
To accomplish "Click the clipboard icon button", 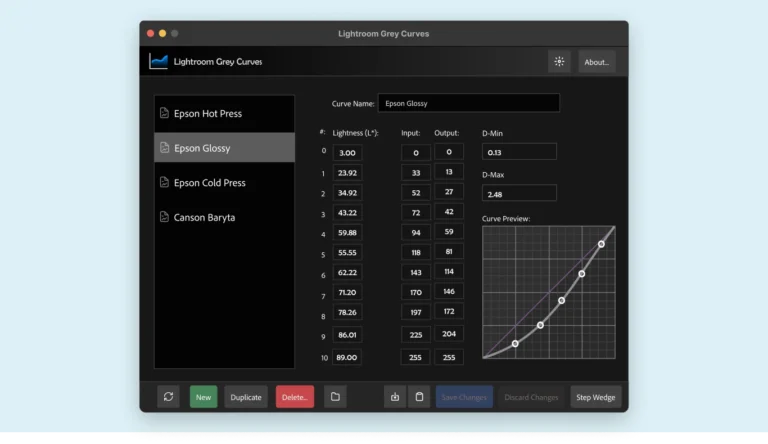I will pos(419,396).
